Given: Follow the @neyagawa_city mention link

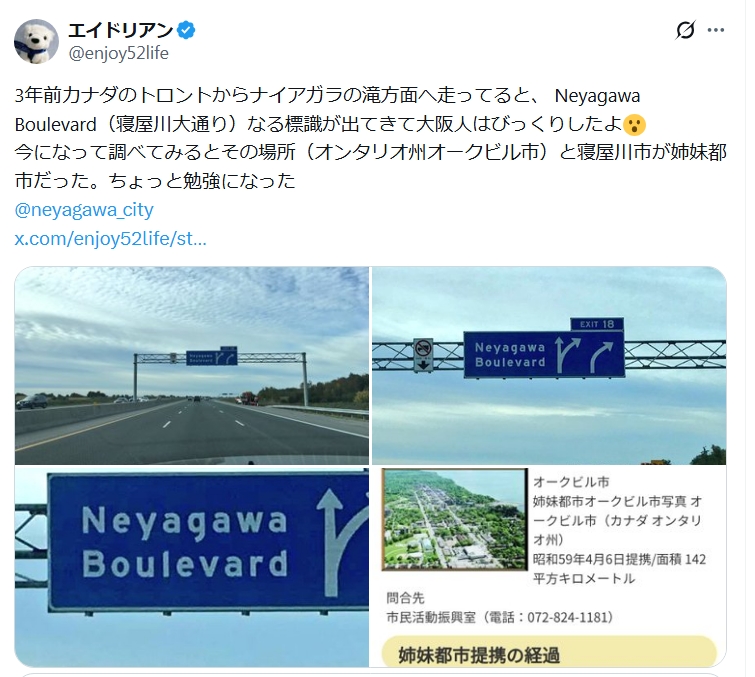Looking at the screenshot, I should pyautogui.click(x=84, y=210).
